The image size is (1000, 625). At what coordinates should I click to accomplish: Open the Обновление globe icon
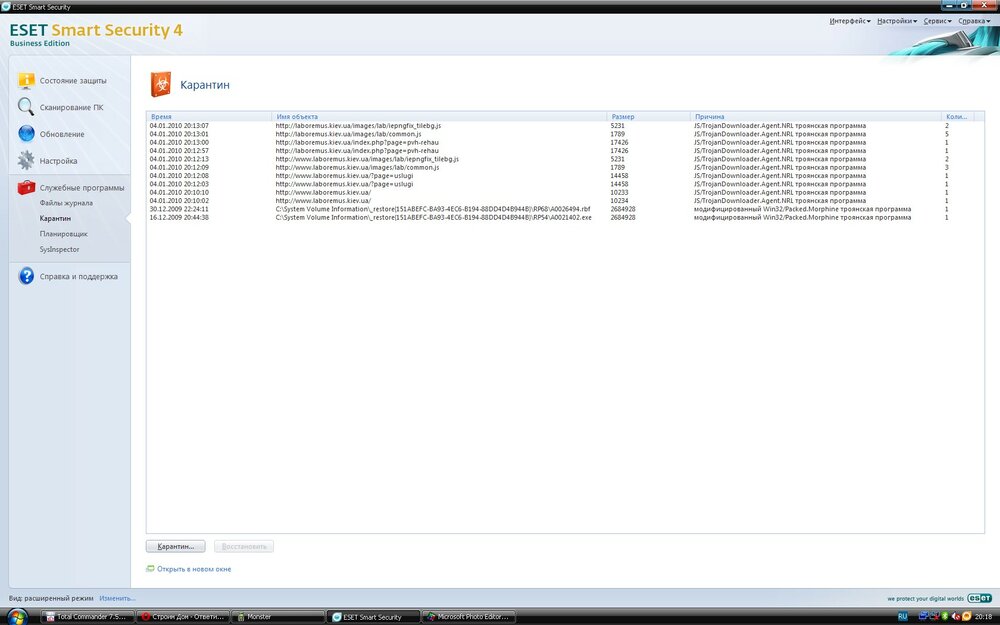pyautogui.click(x=26, y=134)
